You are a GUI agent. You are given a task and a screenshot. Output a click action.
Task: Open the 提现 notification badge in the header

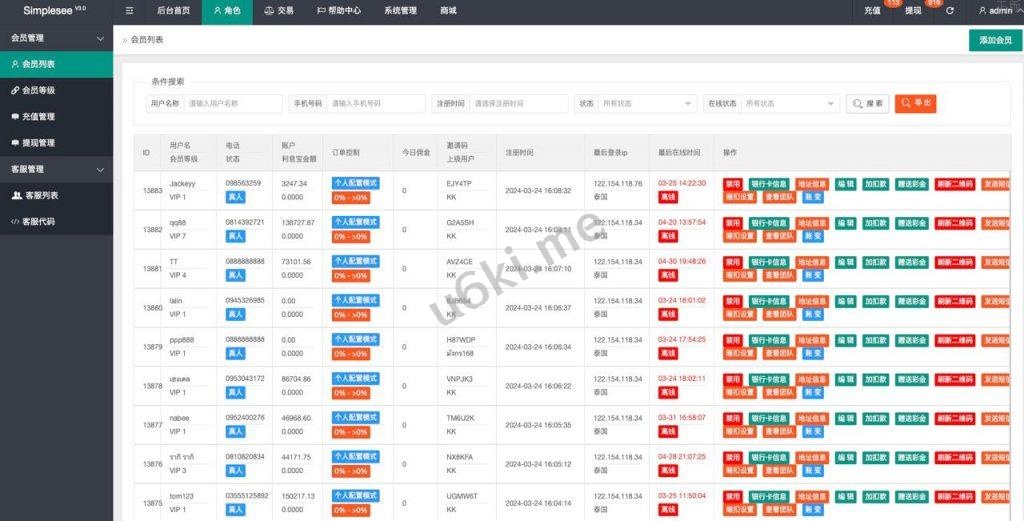914,11
